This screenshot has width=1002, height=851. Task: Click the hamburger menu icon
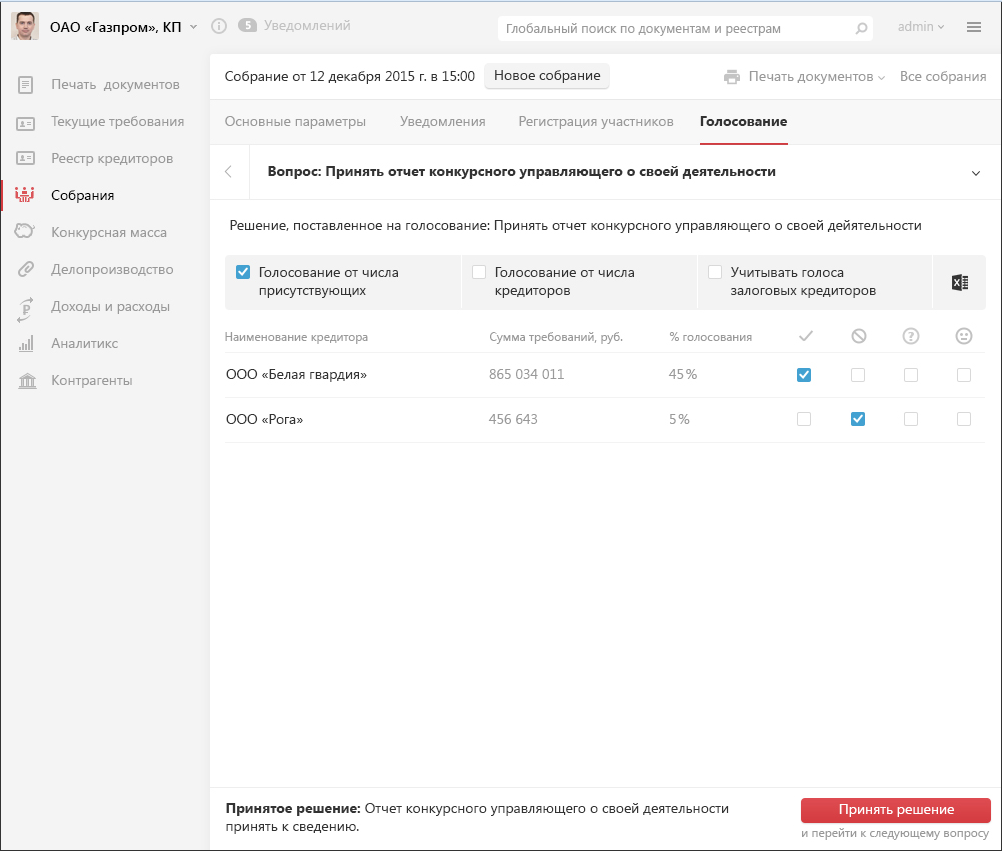(x=973, y=27)
